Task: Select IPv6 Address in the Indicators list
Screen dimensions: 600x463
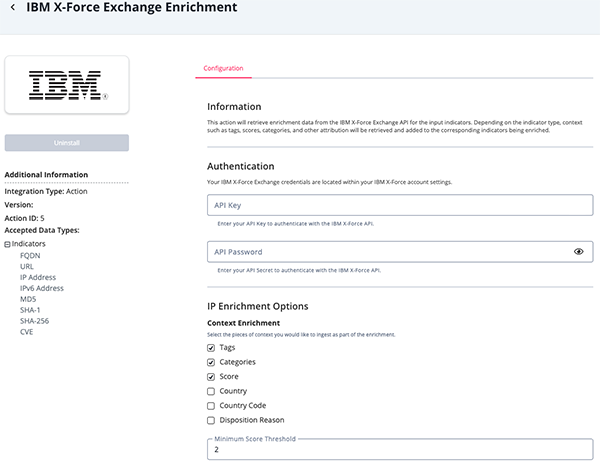Action: click(42, 288)
